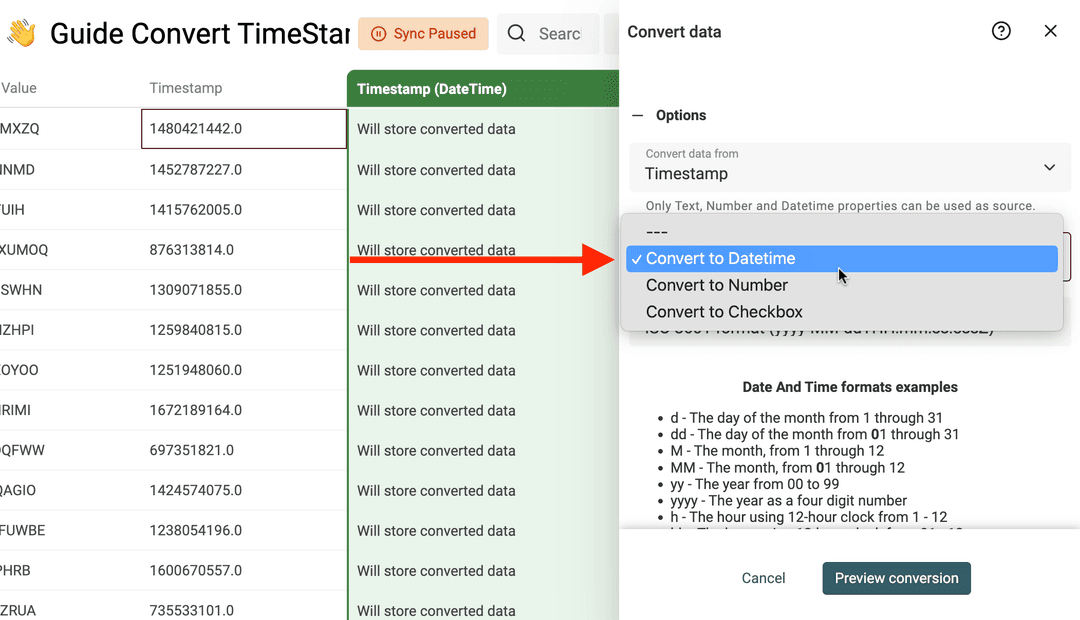Click the Cancel button
This screenshot has width=1080, height=620.
763,578
